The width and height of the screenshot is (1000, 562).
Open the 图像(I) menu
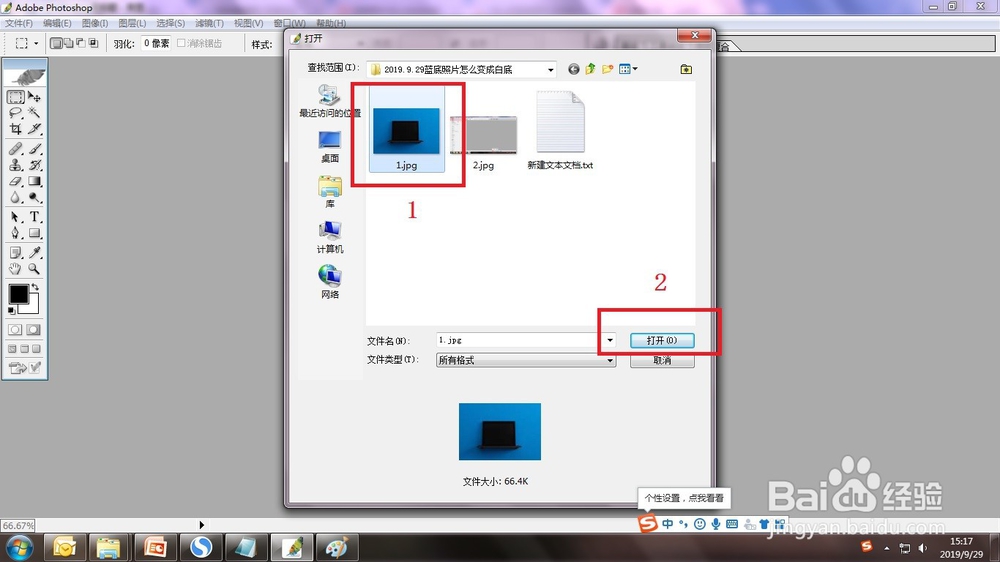[94, 23]
